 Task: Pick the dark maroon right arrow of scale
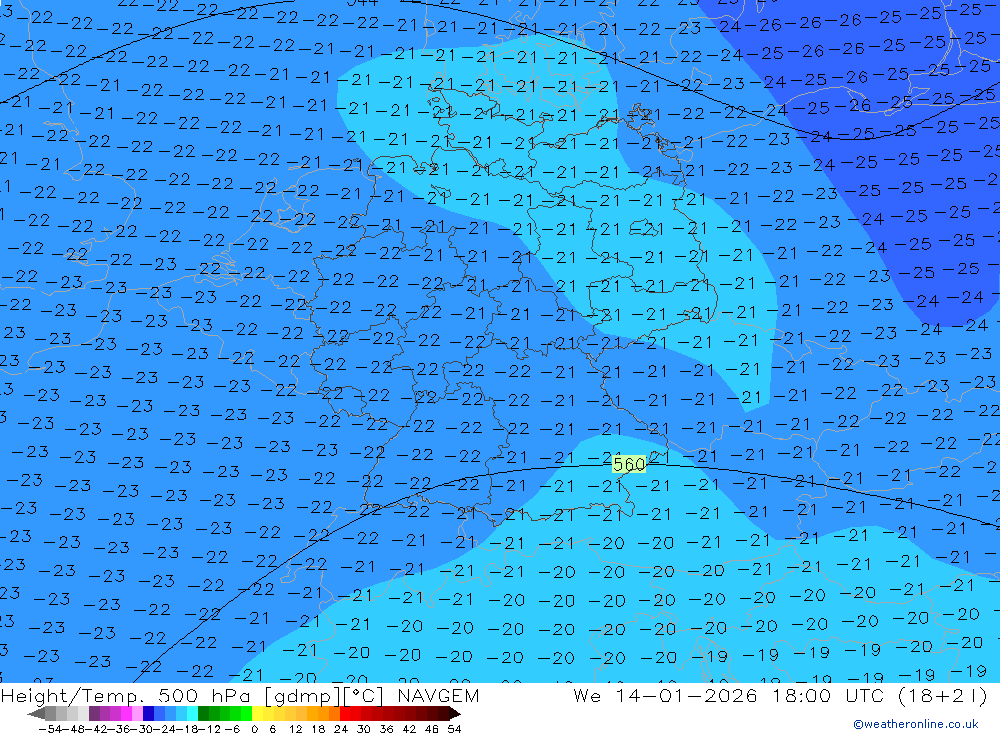point(454,713)
